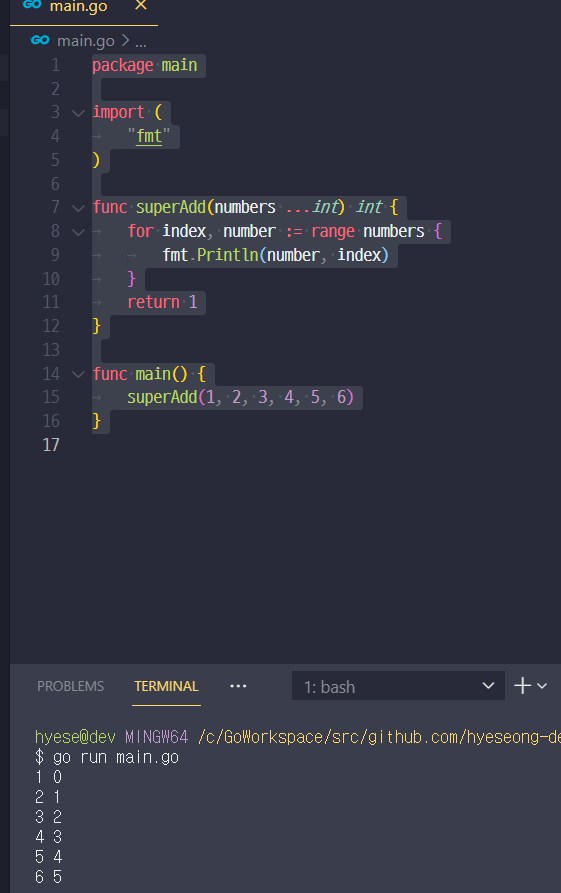Click MINGW64 in terminal prompt
561x893 pixels.
(157, 737)
